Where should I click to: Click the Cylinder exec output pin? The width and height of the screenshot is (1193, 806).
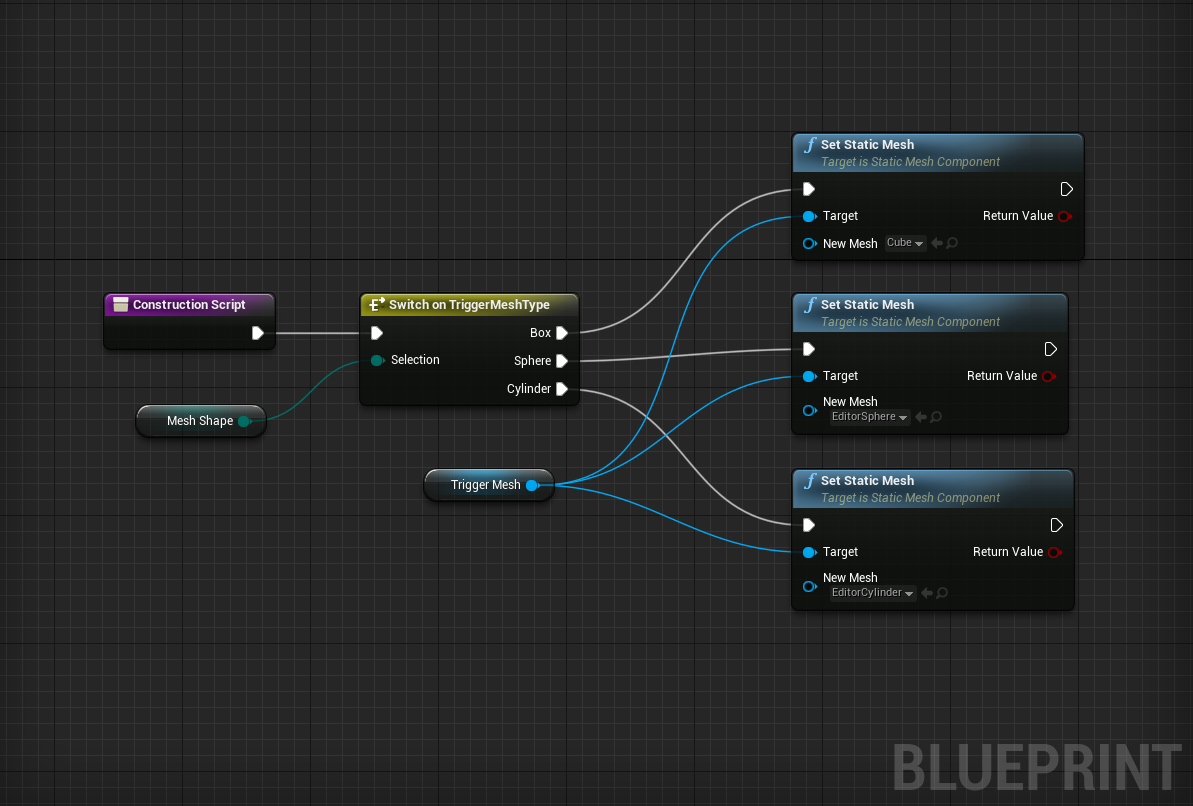click(x=562, y=389)
